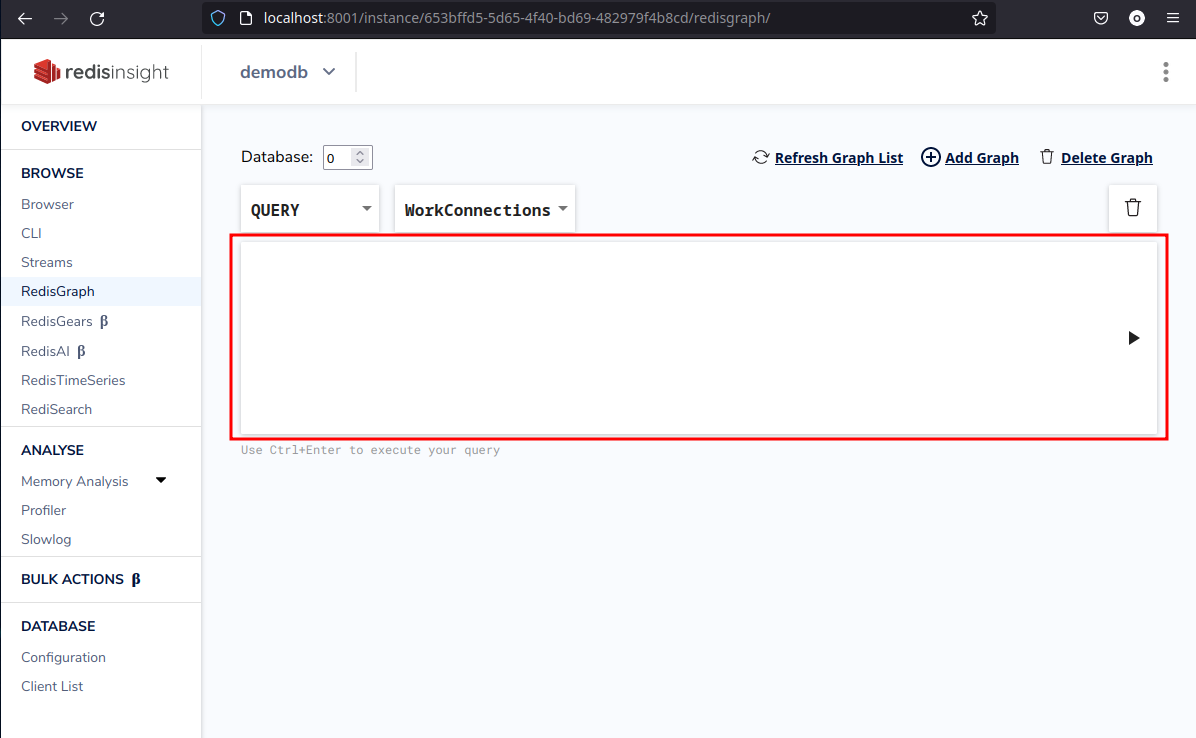Go back using the browser back arrow

coord(25,18)
